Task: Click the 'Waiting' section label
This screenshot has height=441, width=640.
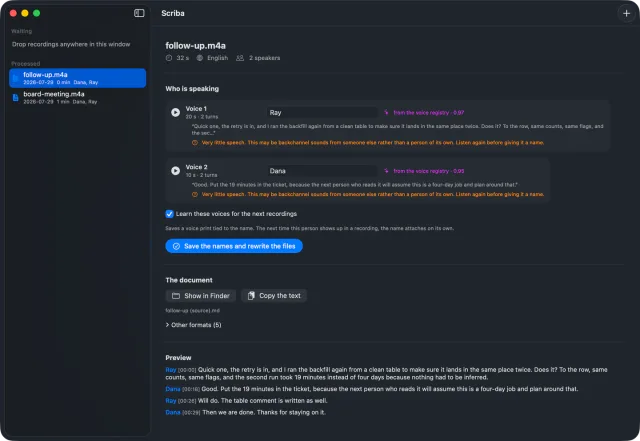Action: click(x=21, y=31)
